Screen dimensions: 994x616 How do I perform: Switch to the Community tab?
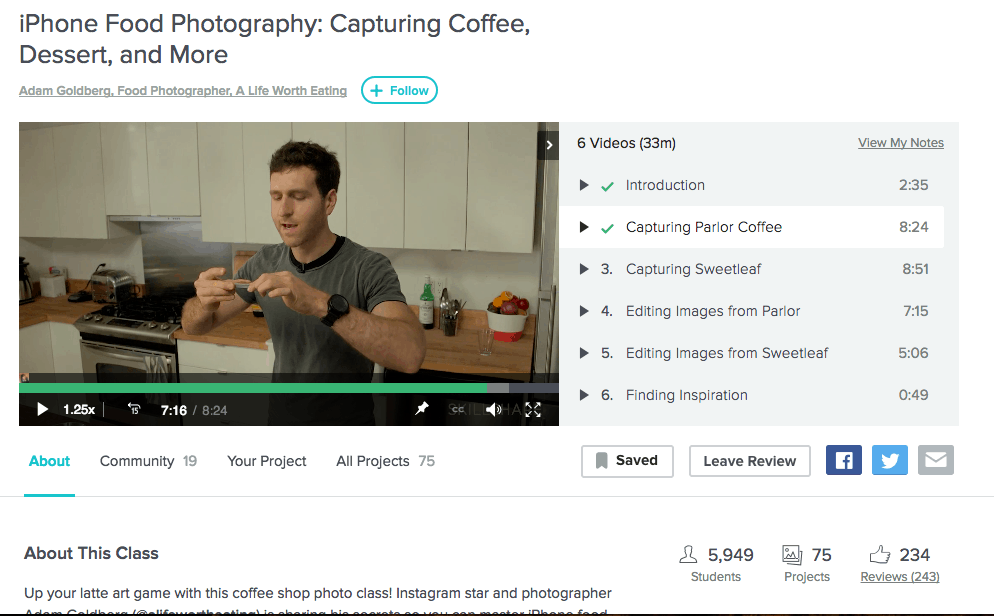point(148,461)
